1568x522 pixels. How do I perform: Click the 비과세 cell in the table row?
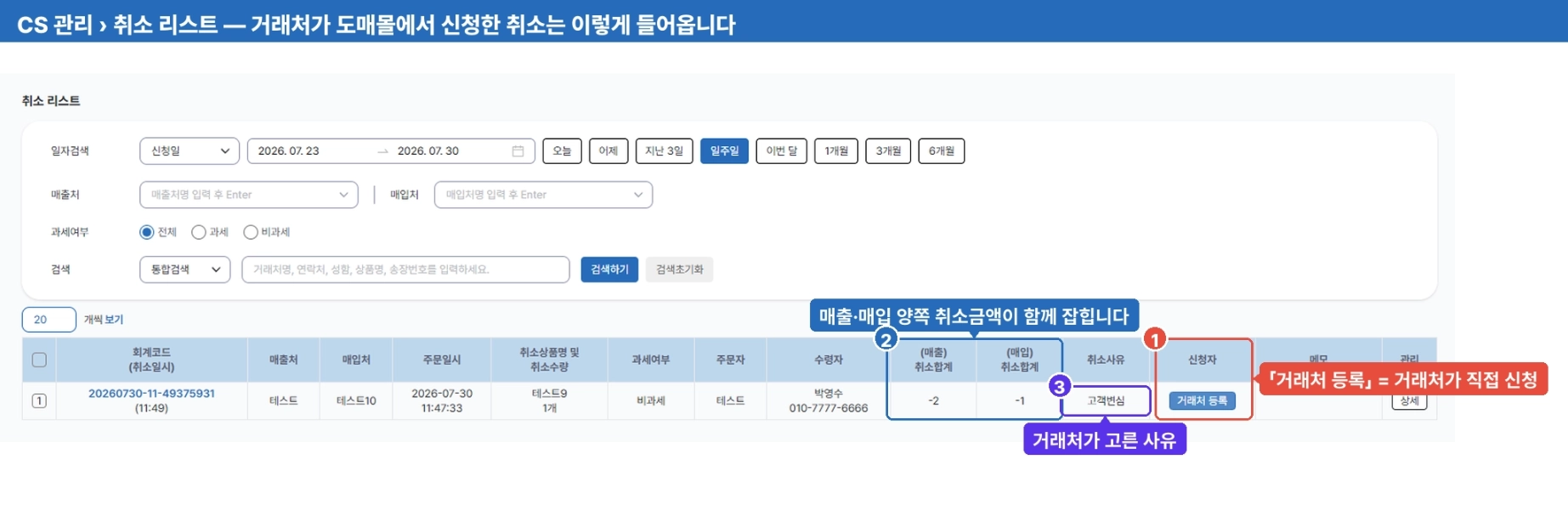click(x=651, y=400)
